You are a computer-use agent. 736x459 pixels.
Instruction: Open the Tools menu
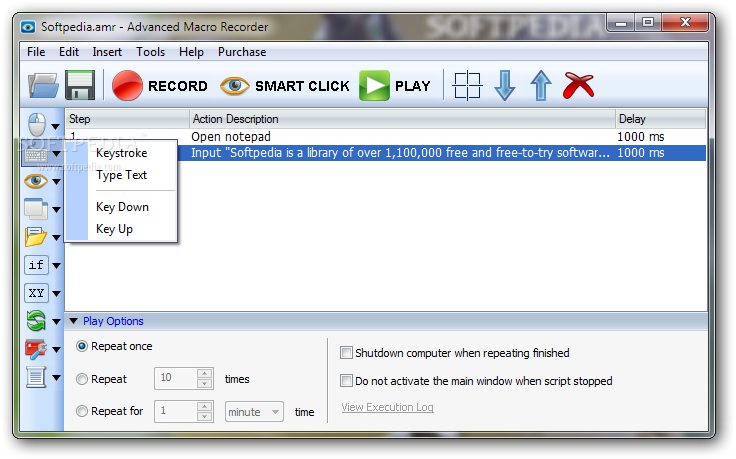click(150, 52)
